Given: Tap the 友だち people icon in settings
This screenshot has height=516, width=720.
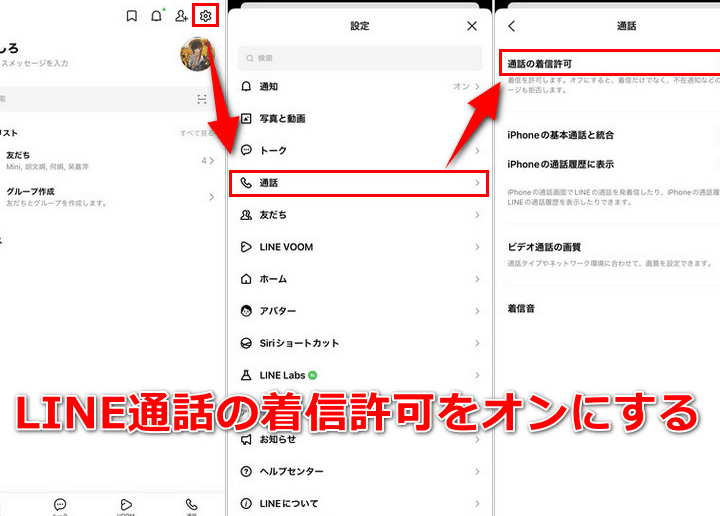Looking at the screenshot, I should point(246,215).
